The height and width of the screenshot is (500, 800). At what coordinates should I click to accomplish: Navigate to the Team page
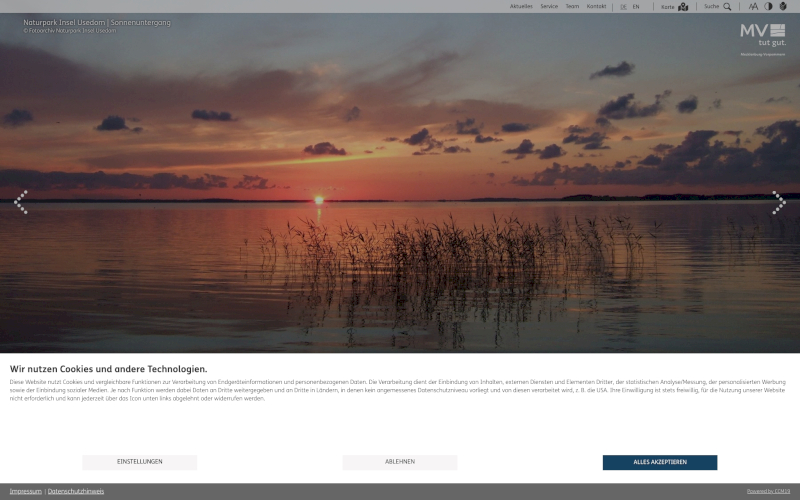[x=572, y=6]
